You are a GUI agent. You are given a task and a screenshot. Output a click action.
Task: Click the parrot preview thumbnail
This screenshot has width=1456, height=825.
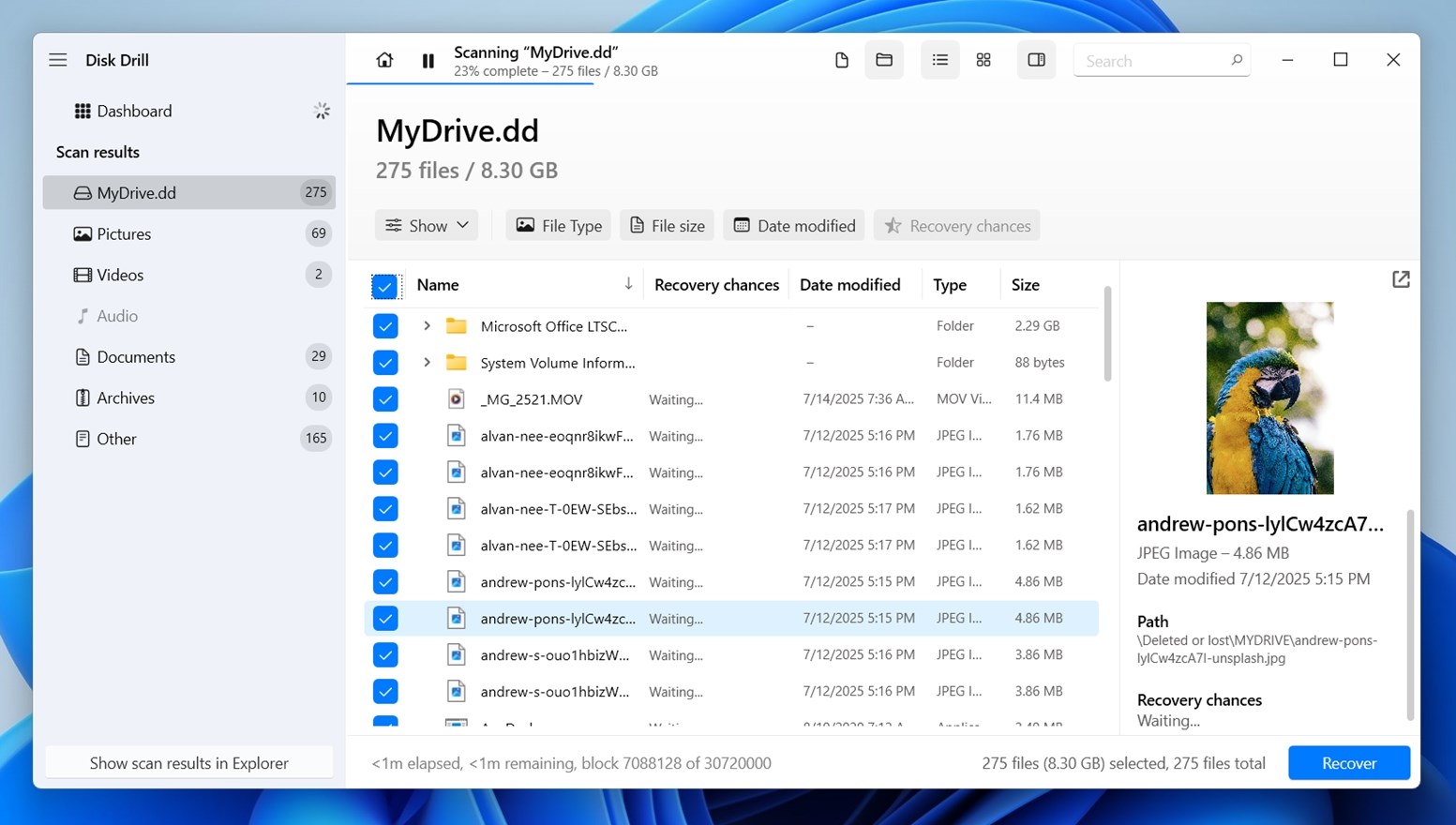1269,397
